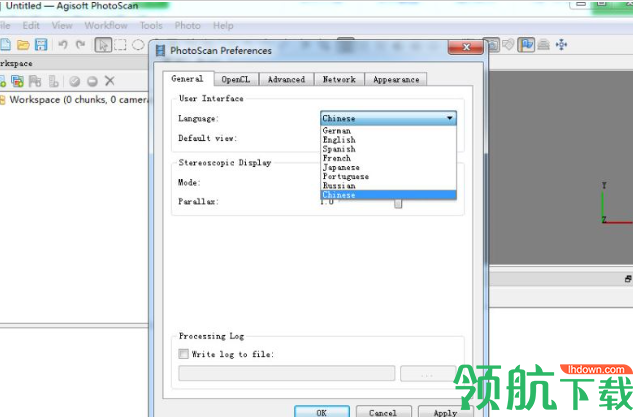This screenshot has height=417, width=633.
Task: Select French in the language list
Action: point(388,158)
